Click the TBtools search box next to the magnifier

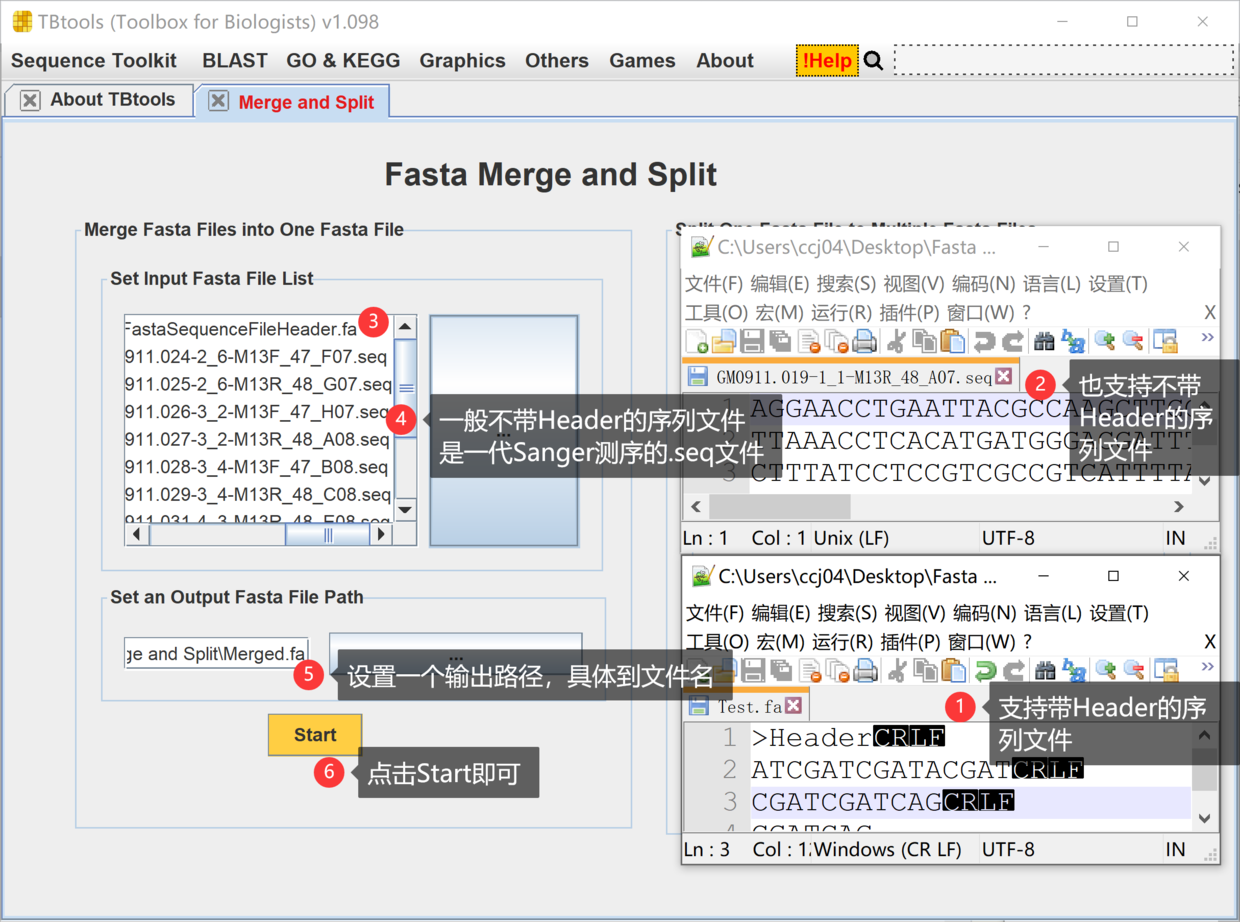pyautogui.click(x=1064, y=60)
